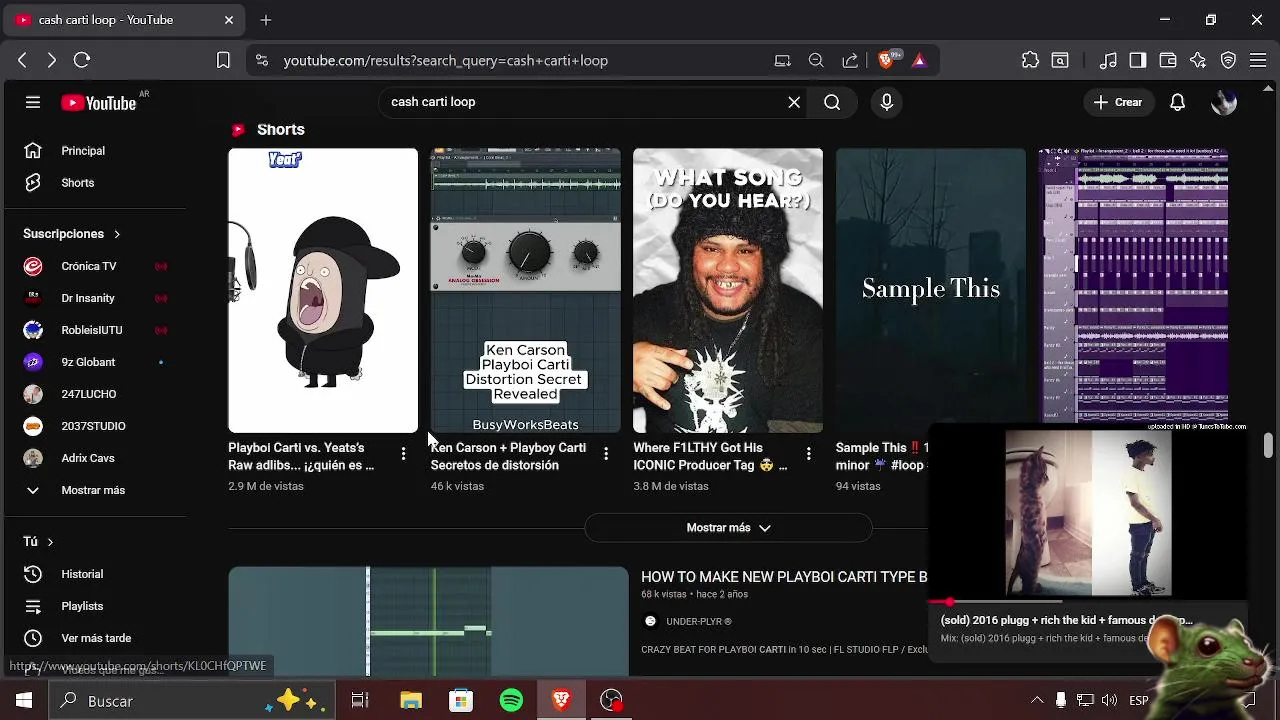This screenshot has height=720, width=1280.
Task: Clear the search text with the X
Action: pyautogui.click(x=794, y=102)
